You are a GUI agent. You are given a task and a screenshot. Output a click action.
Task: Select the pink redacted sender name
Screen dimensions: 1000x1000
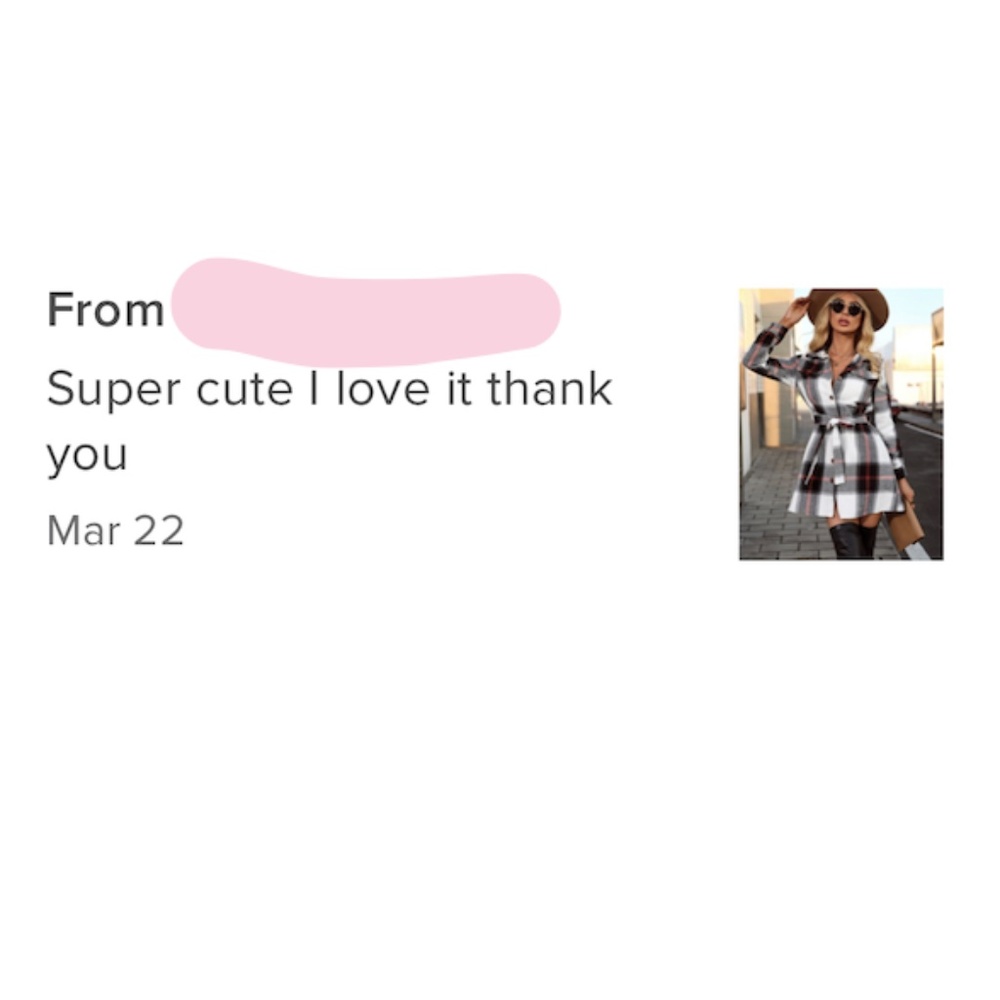click(x=366, y=312)
